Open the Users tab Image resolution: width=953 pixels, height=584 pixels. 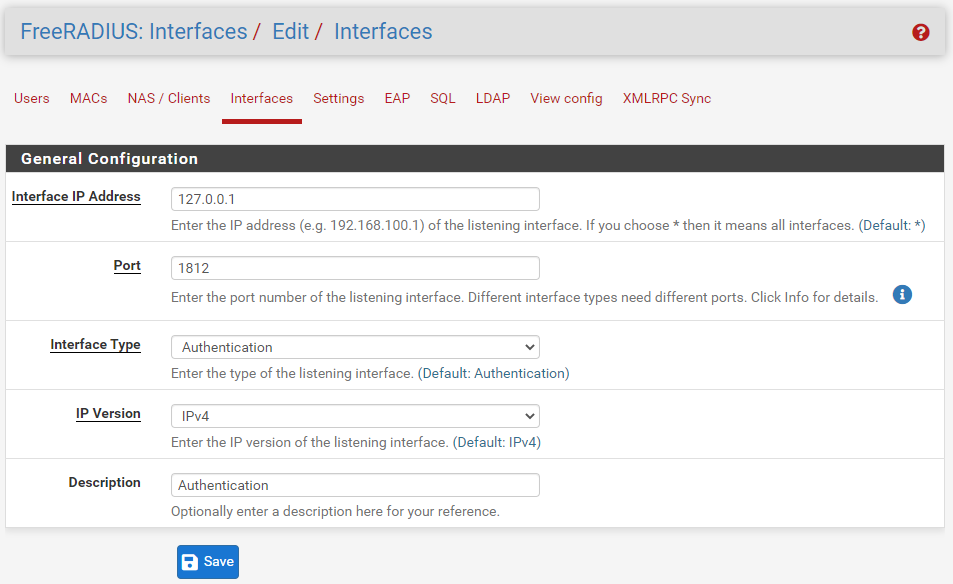tap(32, 98)
